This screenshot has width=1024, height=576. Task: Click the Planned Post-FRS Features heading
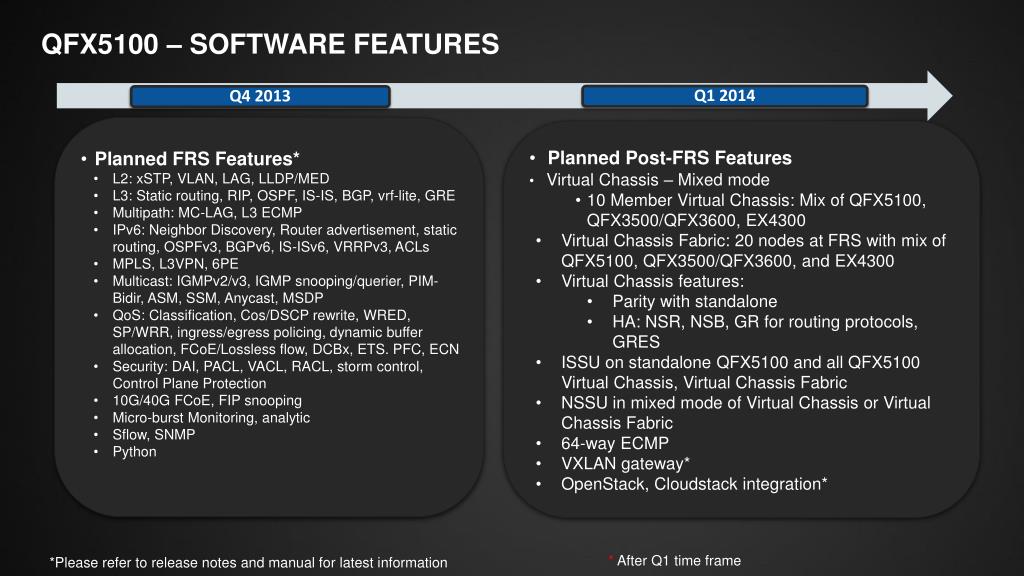coord(669,158)
